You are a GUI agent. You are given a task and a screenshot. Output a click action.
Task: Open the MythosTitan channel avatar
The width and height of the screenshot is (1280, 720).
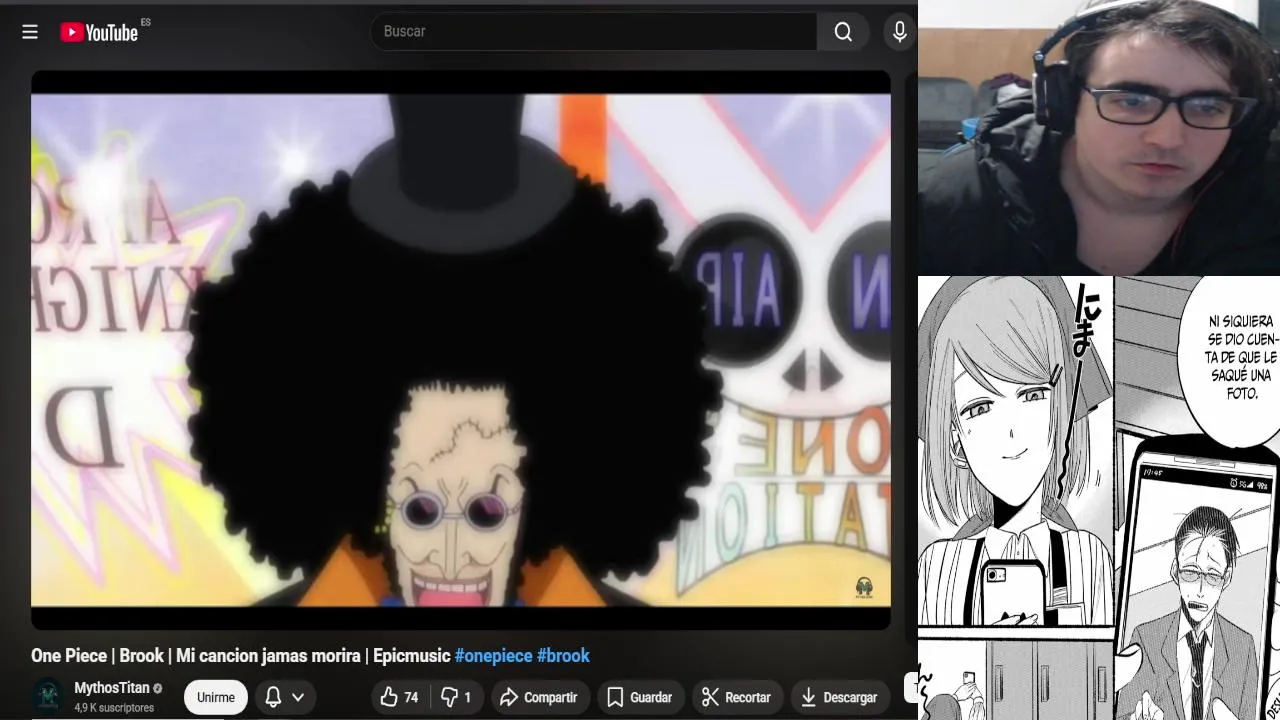47,696
